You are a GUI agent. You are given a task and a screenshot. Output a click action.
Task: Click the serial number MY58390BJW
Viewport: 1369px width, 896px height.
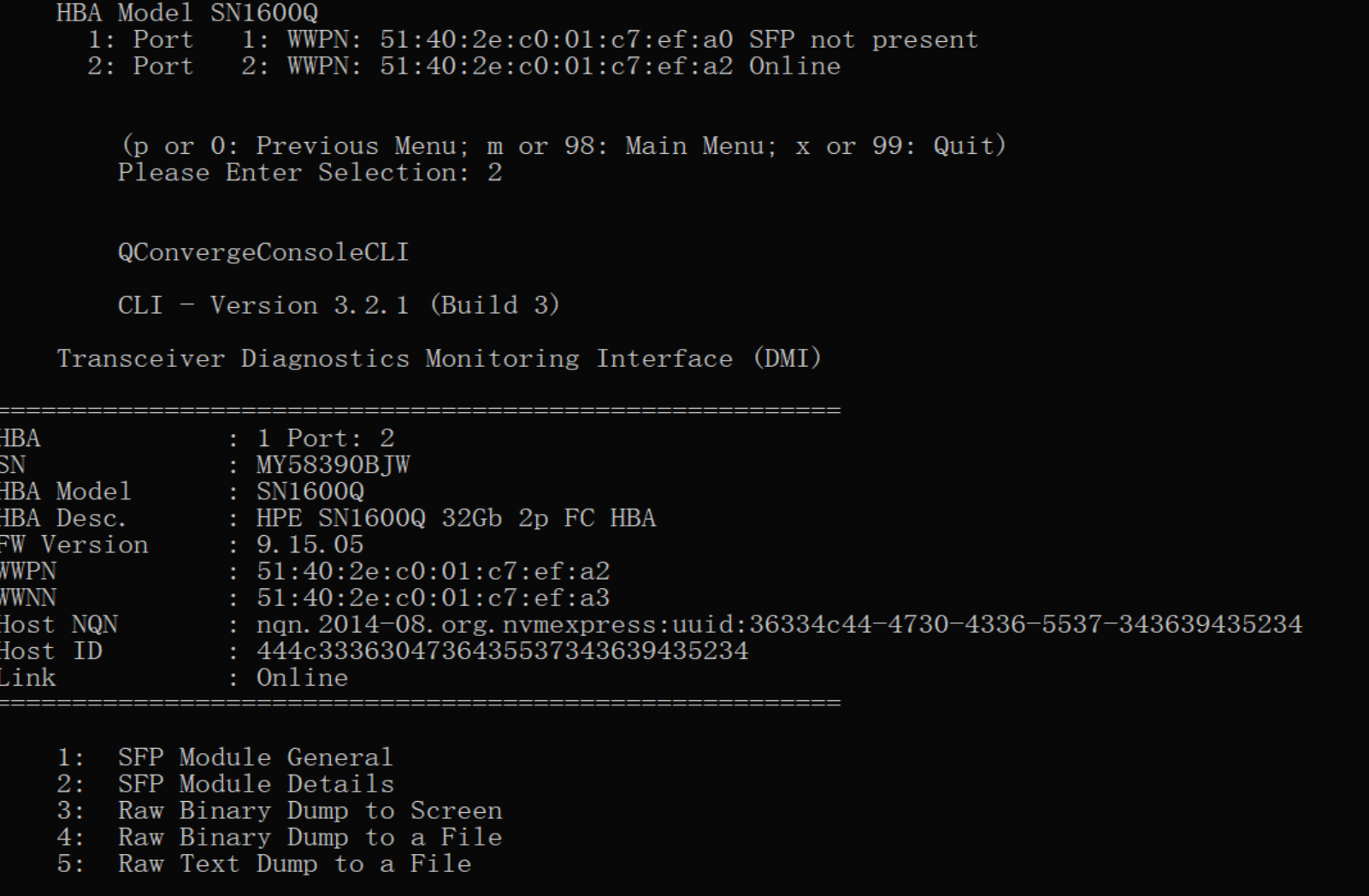tap(333, 465)
